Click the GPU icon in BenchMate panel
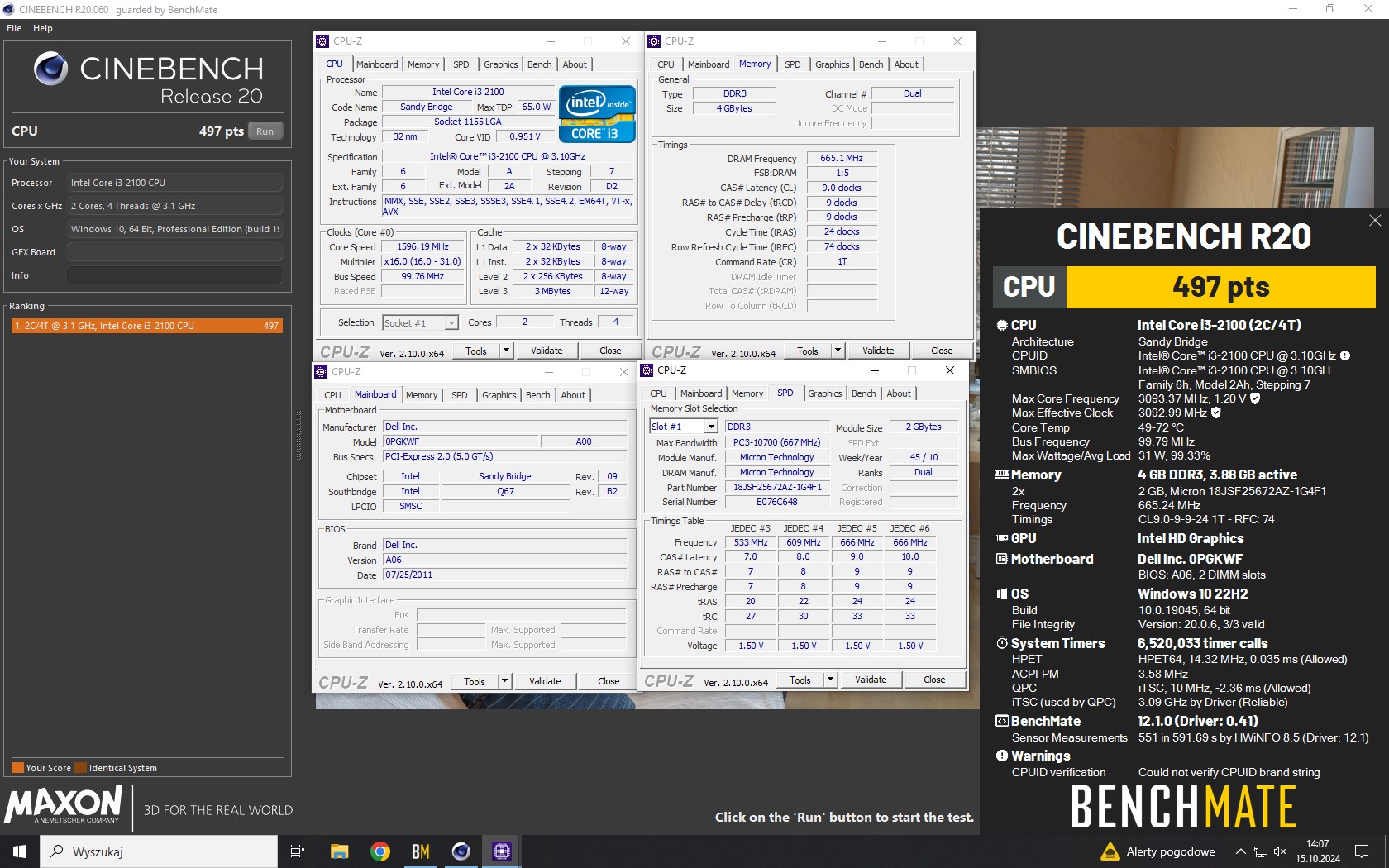 (x=1001, y=538)
